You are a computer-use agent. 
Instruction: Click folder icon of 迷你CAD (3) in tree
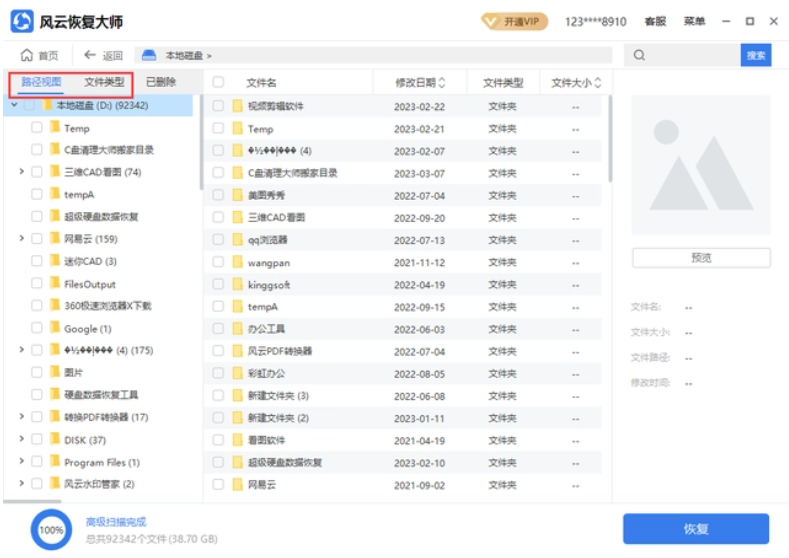(x=55, y=261)
